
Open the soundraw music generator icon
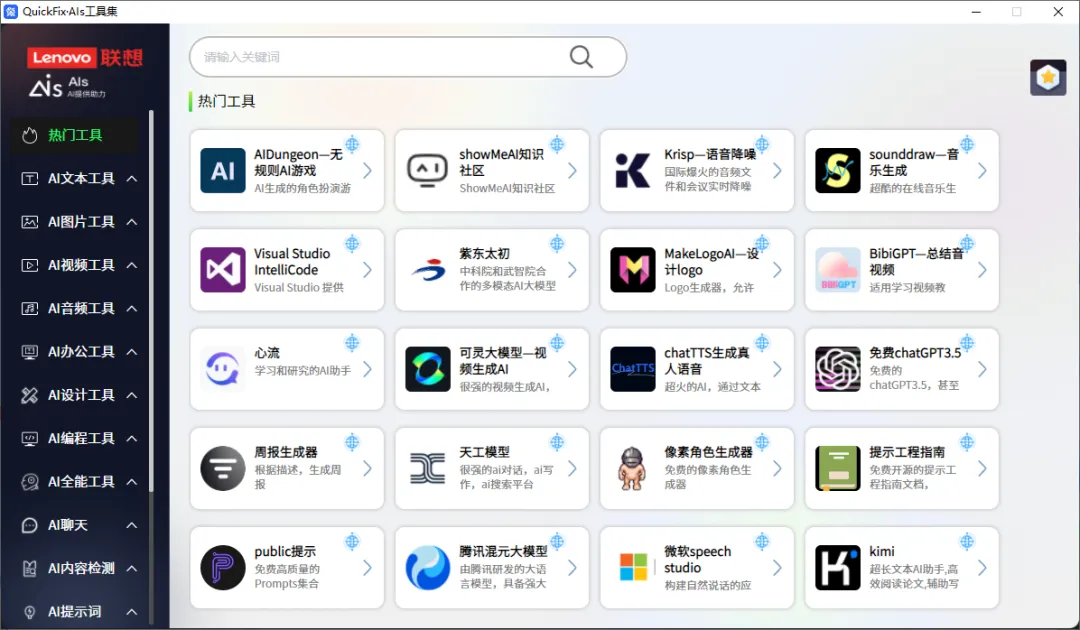pos(837,170)
